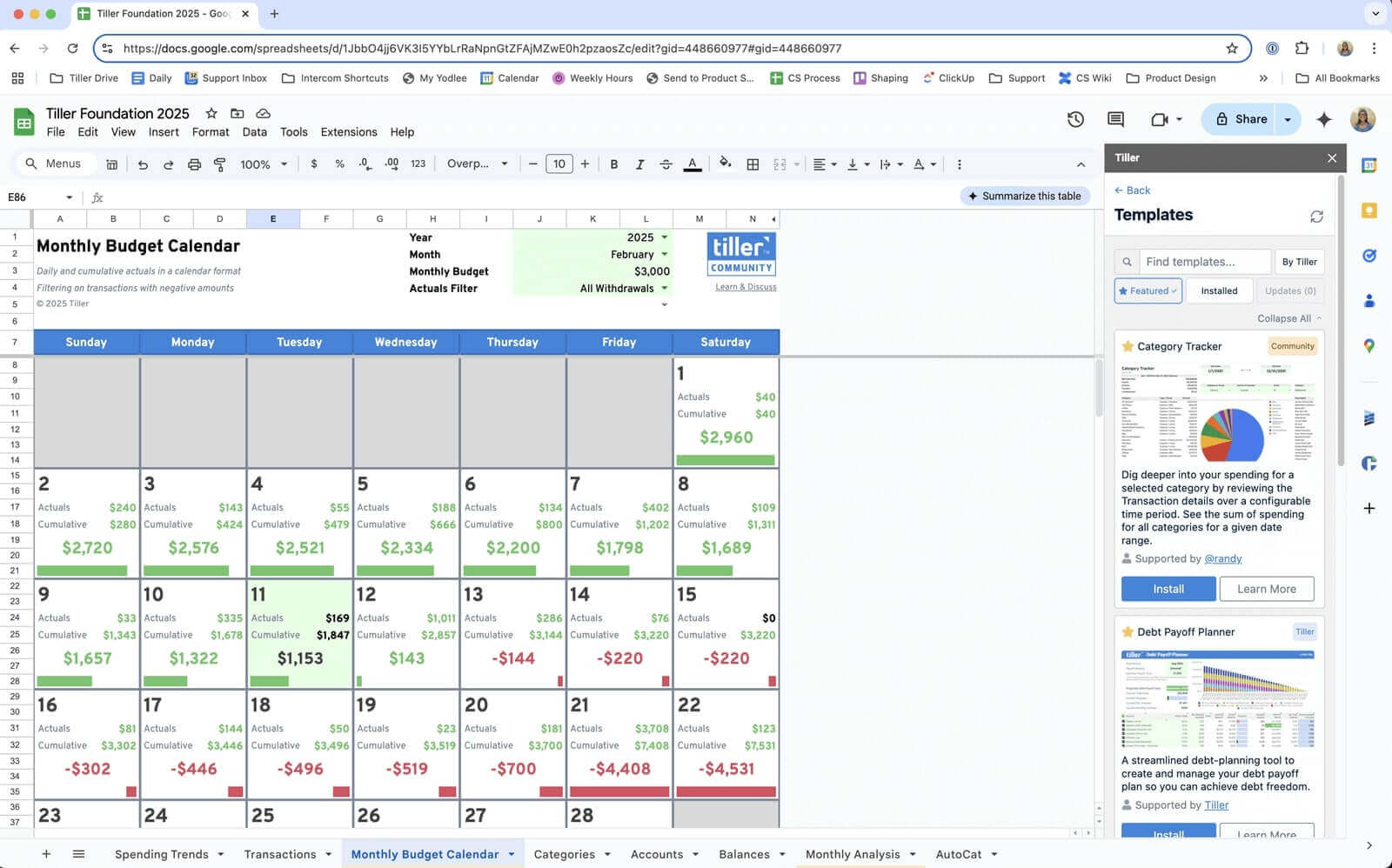Open the Month February dropdown
Screen dimensions: 1392x868
tap(665, 255)
